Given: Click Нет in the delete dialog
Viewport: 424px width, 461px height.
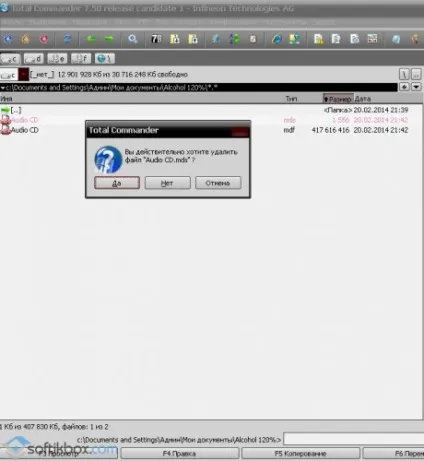Looking at the screenshot, I should pos(168,183).
